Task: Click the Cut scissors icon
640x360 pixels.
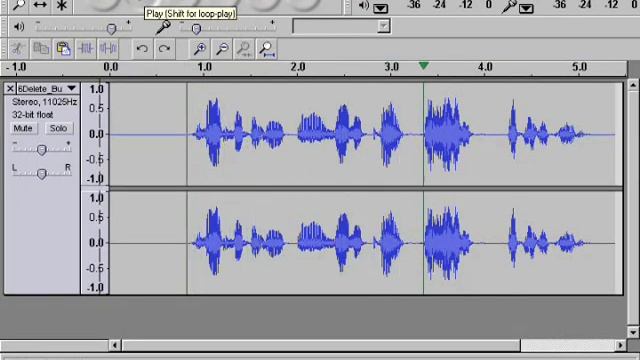Action: tap(18, 49)
